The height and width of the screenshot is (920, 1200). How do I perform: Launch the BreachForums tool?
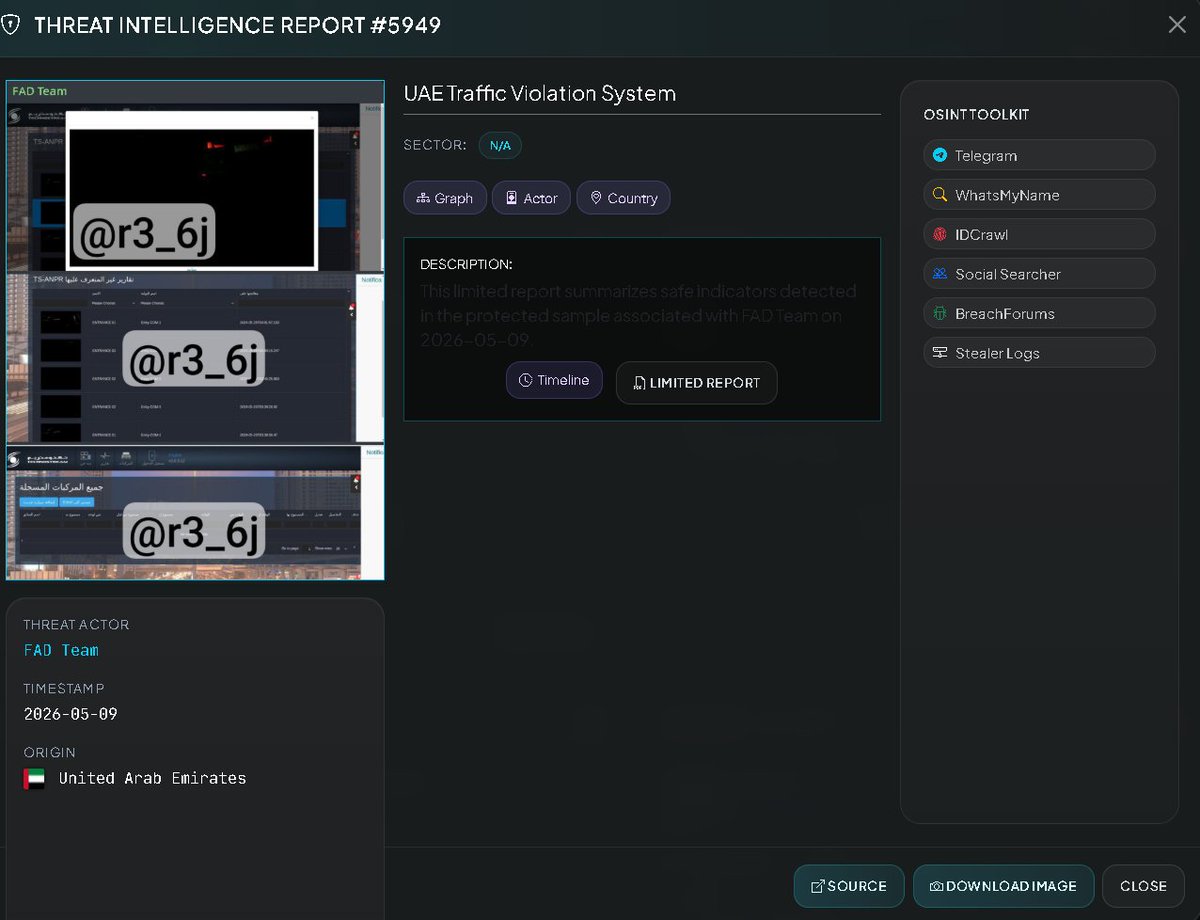[x=1039, y=313]
